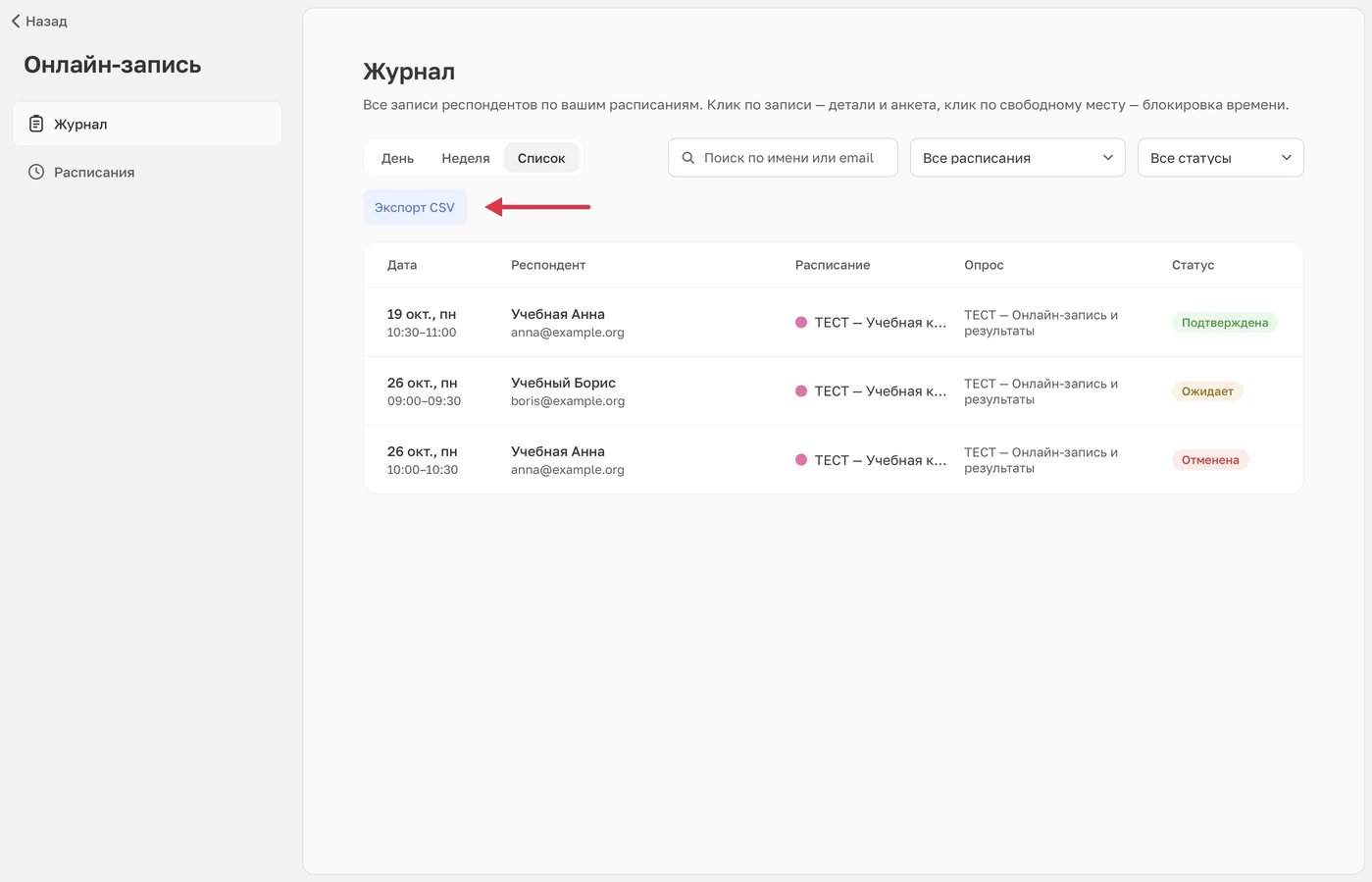The height and width of the screenshot is (882, 1372).
Task: Open the record at 10:00–10:30
Action: click(833, 459)
